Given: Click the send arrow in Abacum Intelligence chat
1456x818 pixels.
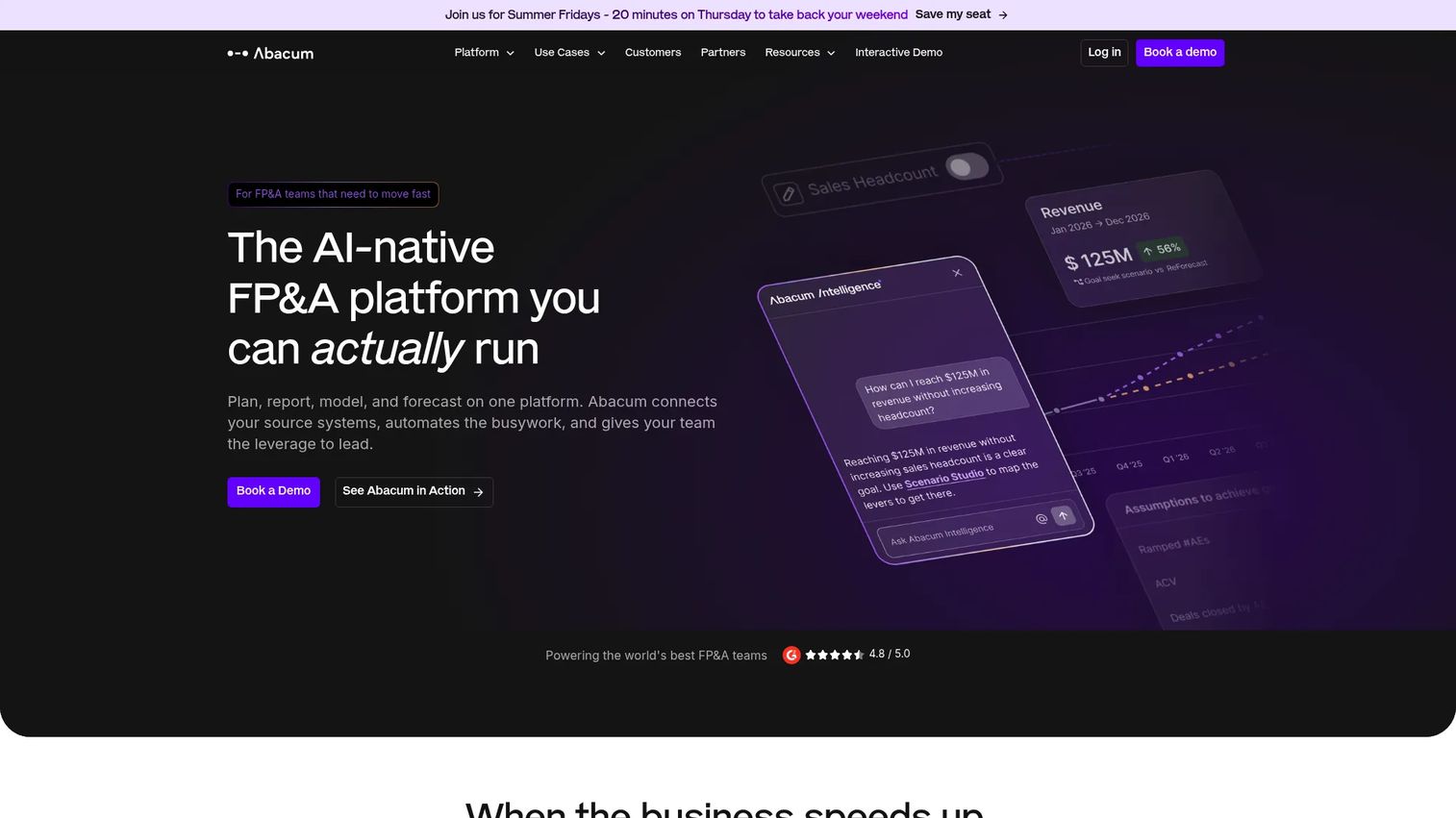Looking at the screenshot, I should click(1063, 515).
